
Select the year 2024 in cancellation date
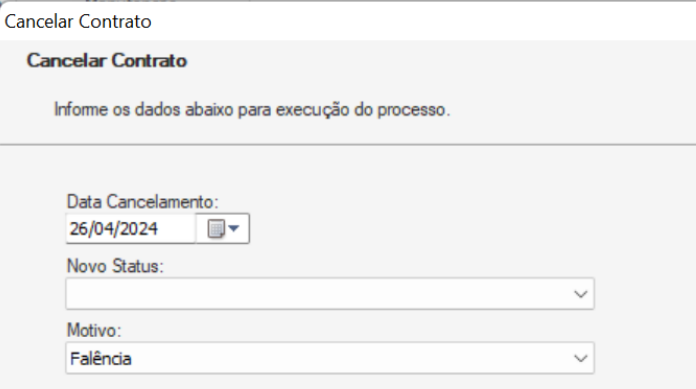(138, 229)
